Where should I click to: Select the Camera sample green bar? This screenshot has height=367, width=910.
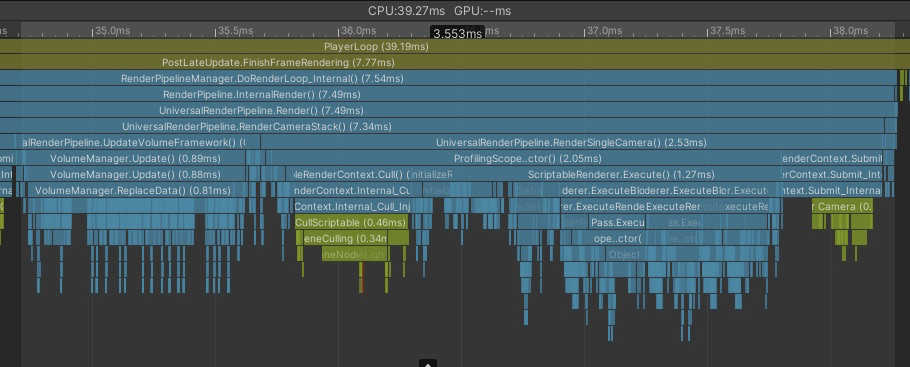(x=842, y=206)
